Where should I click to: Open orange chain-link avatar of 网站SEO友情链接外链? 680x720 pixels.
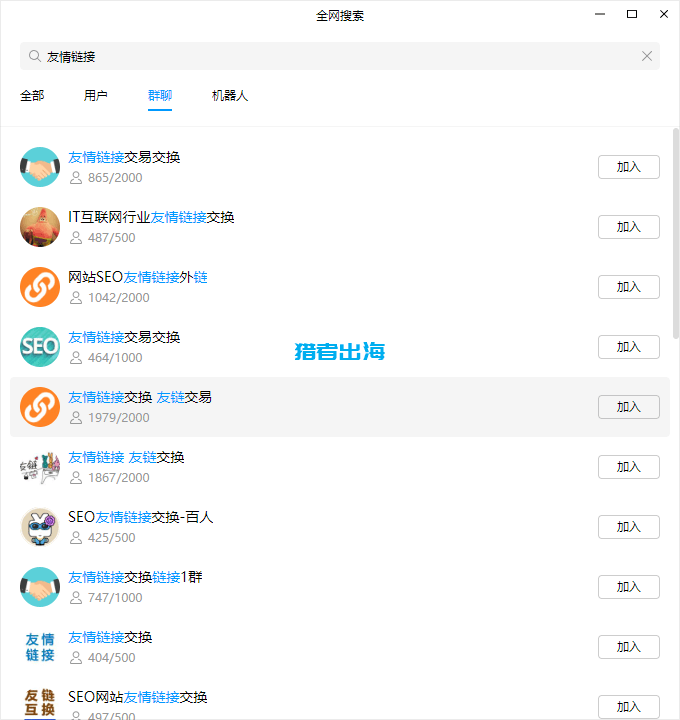click(x=40, y=287)
